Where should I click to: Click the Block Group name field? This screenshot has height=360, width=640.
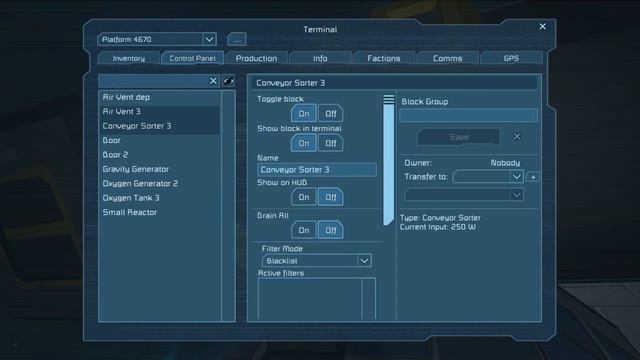(x=469, y=116)
